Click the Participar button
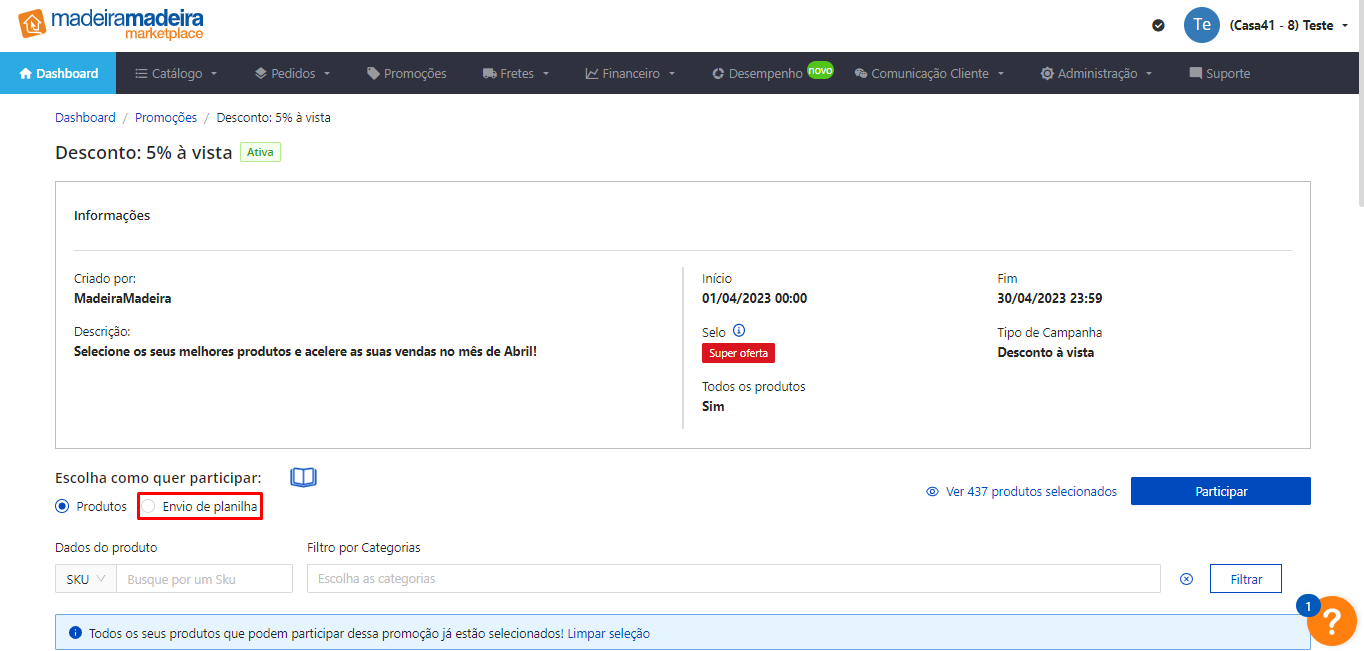The height and width of the screenshot is (651, 1364). click(x=1220, y=491)
